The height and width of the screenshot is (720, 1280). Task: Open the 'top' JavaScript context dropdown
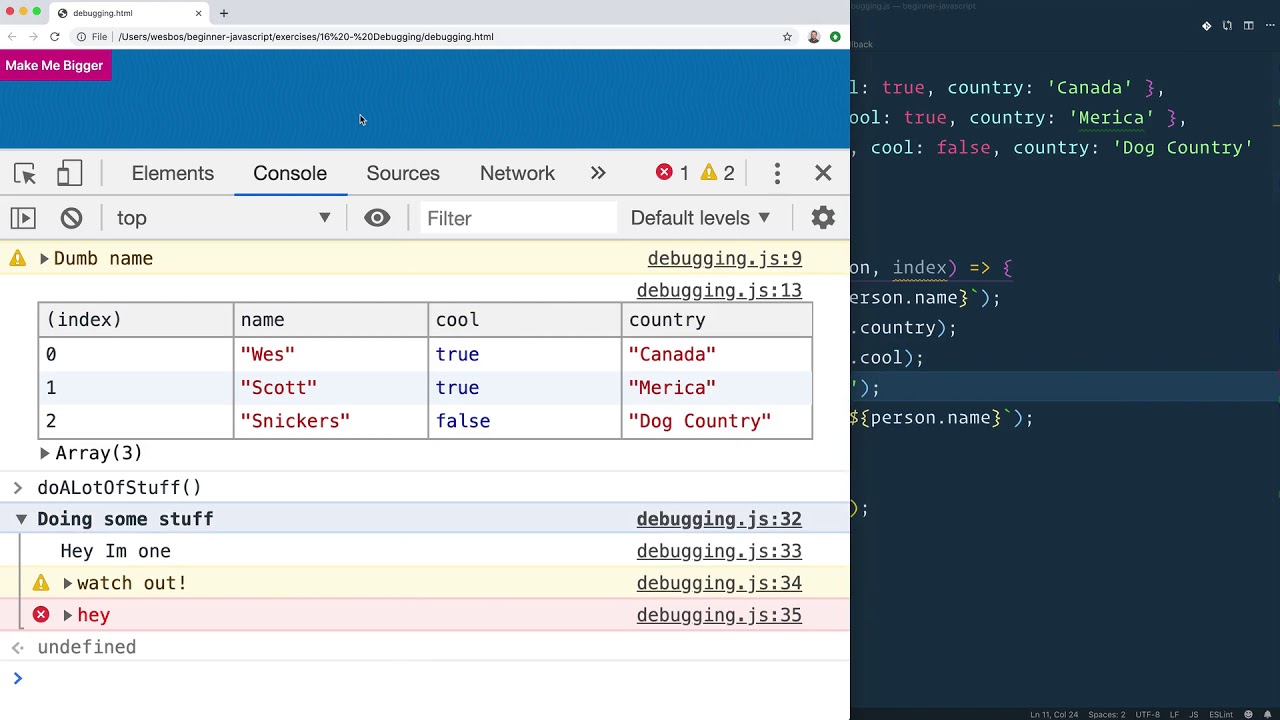click(223, 218)
